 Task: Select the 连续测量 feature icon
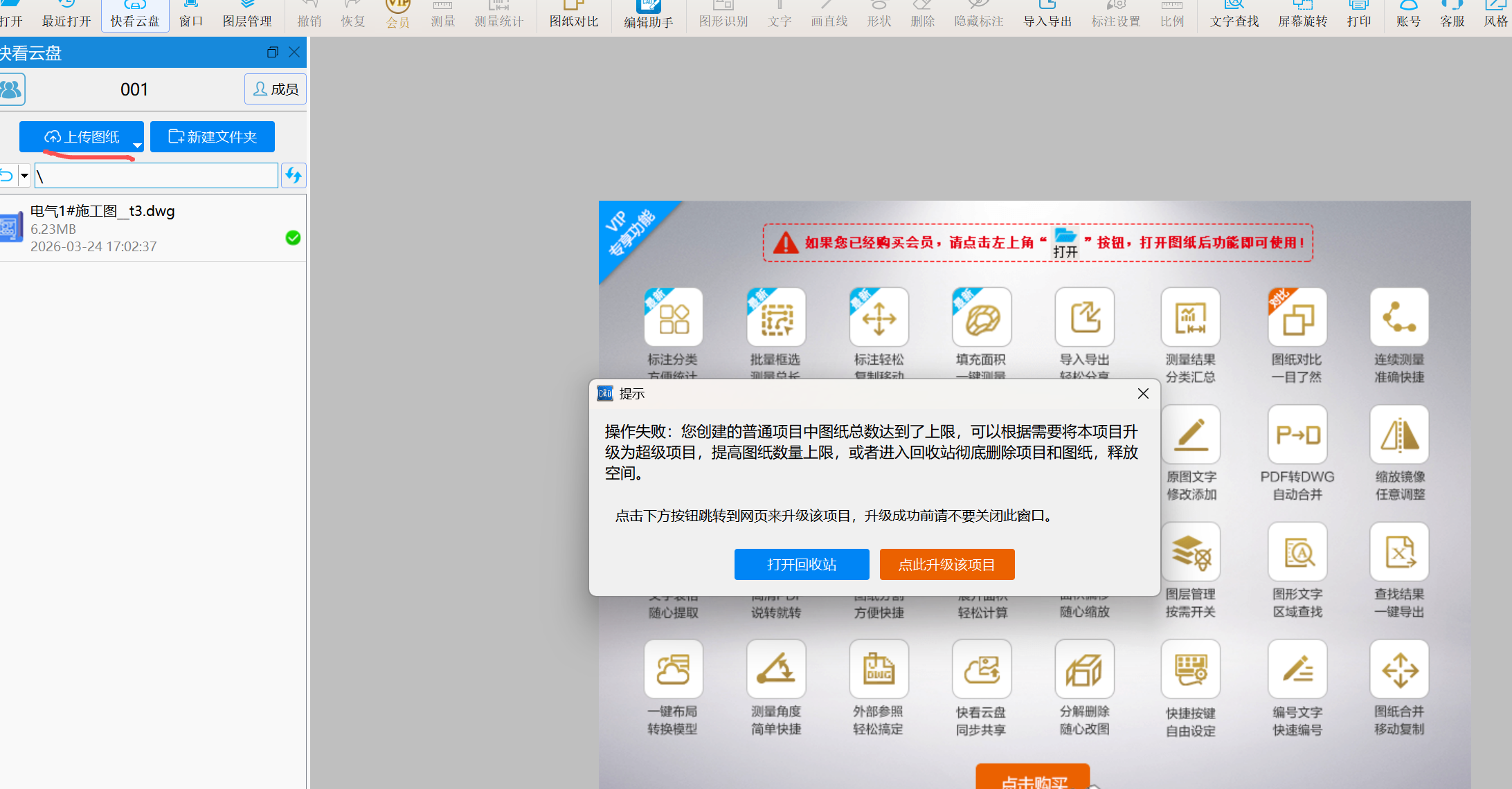click(1399, 317)
